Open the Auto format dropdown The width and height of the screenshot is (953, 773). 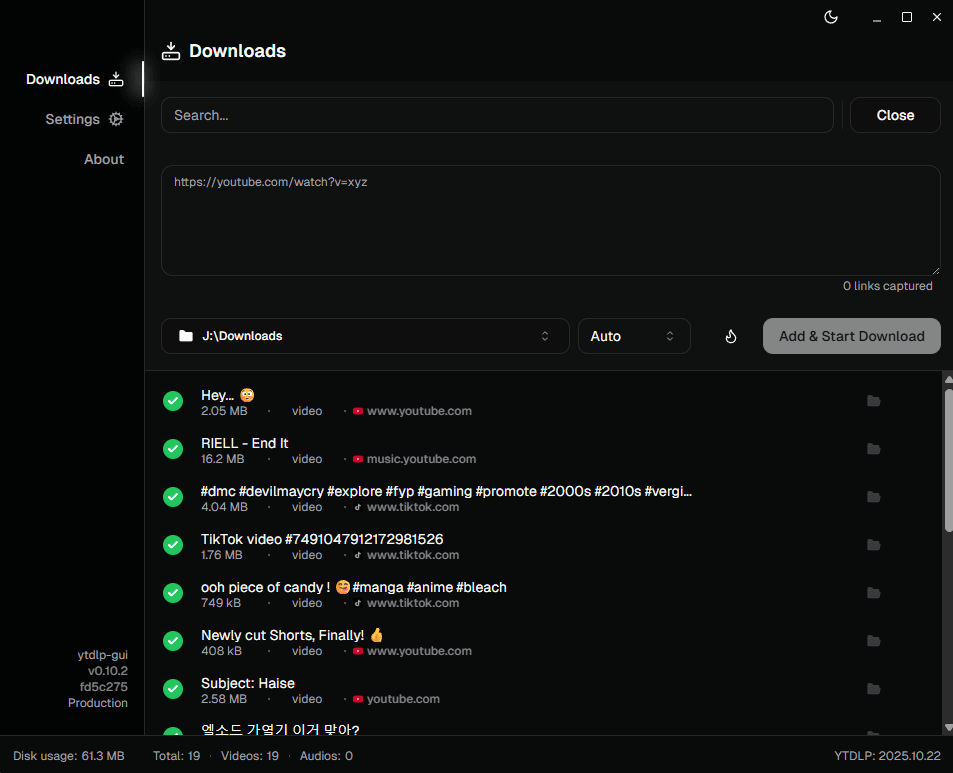click(x=634, y=336)
